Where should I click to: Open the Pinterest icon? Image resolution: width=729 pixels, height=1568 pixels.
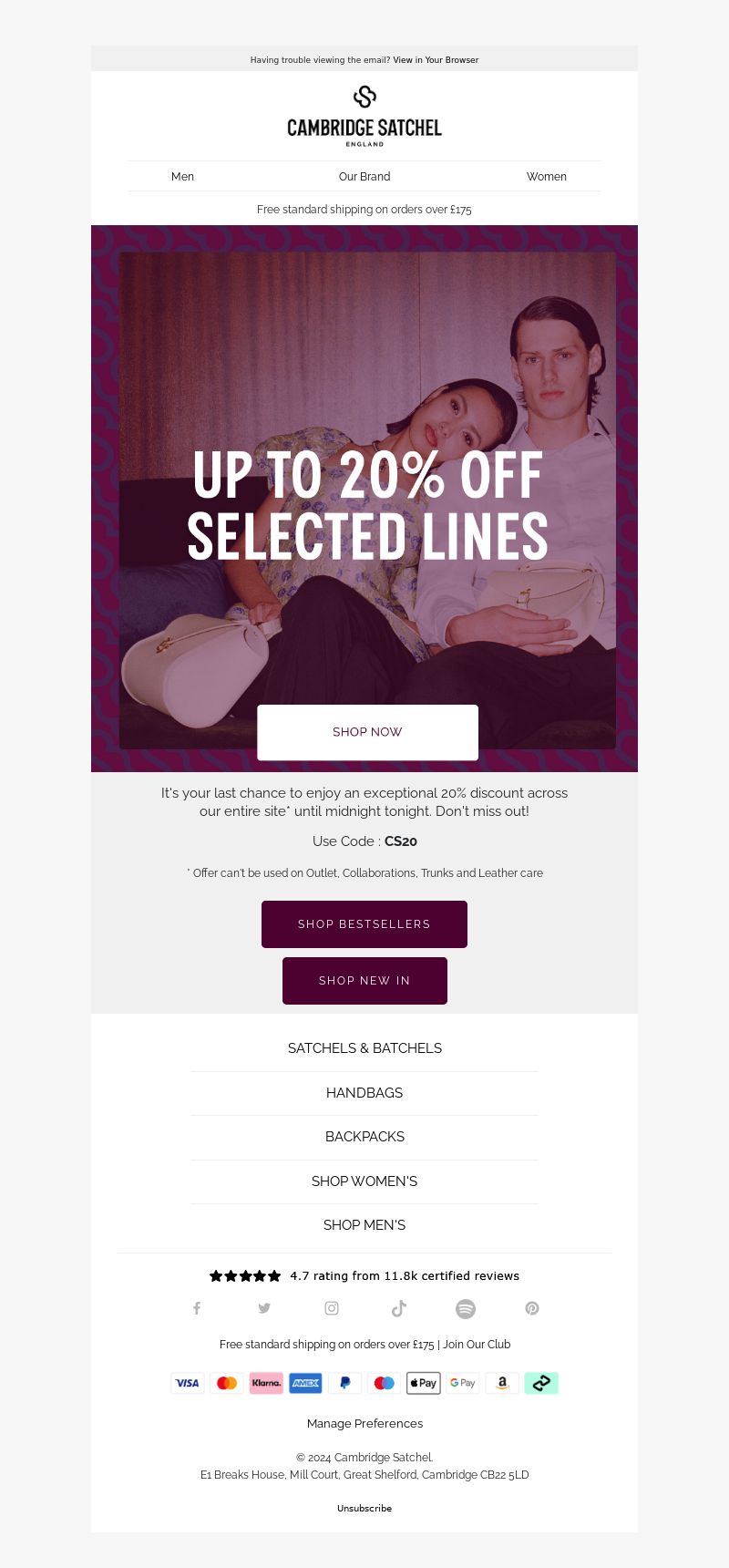(x=532, y=1308)
